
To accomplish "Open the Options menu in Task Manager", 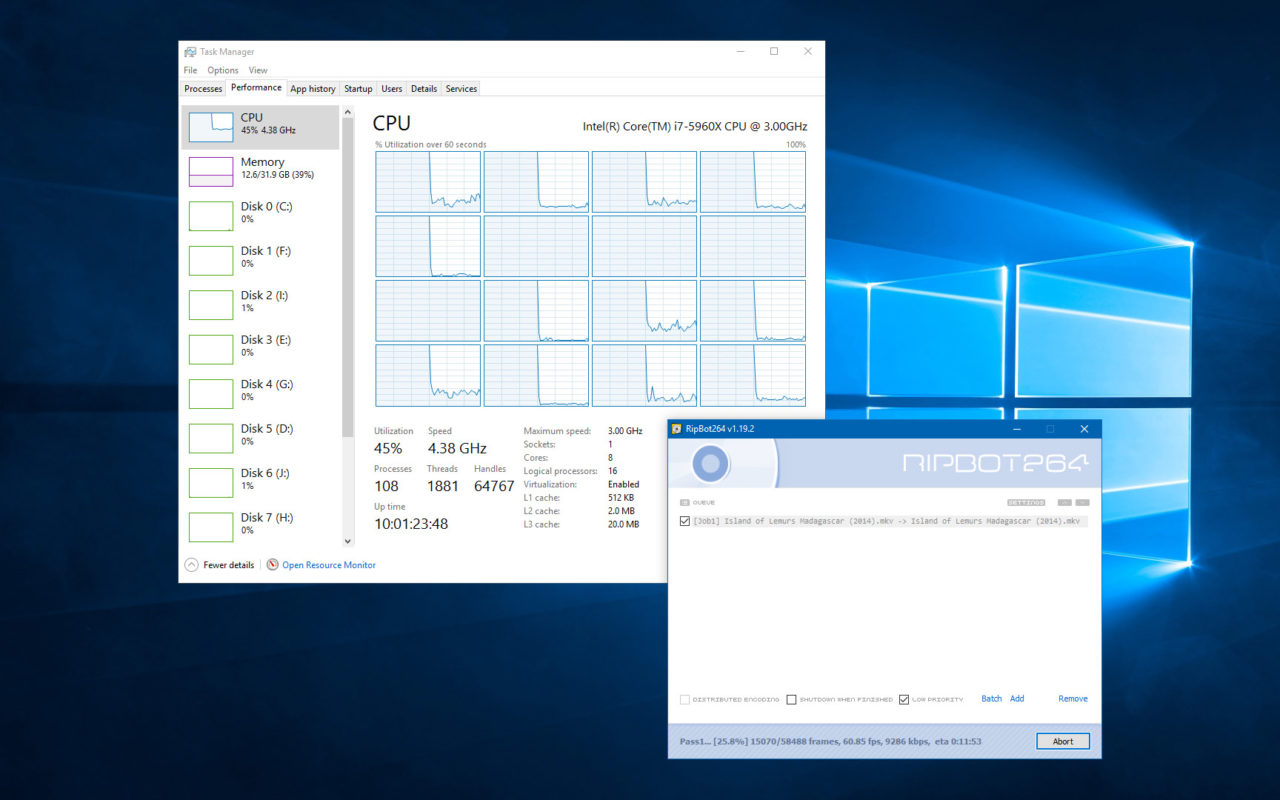I will pos(222,70).
